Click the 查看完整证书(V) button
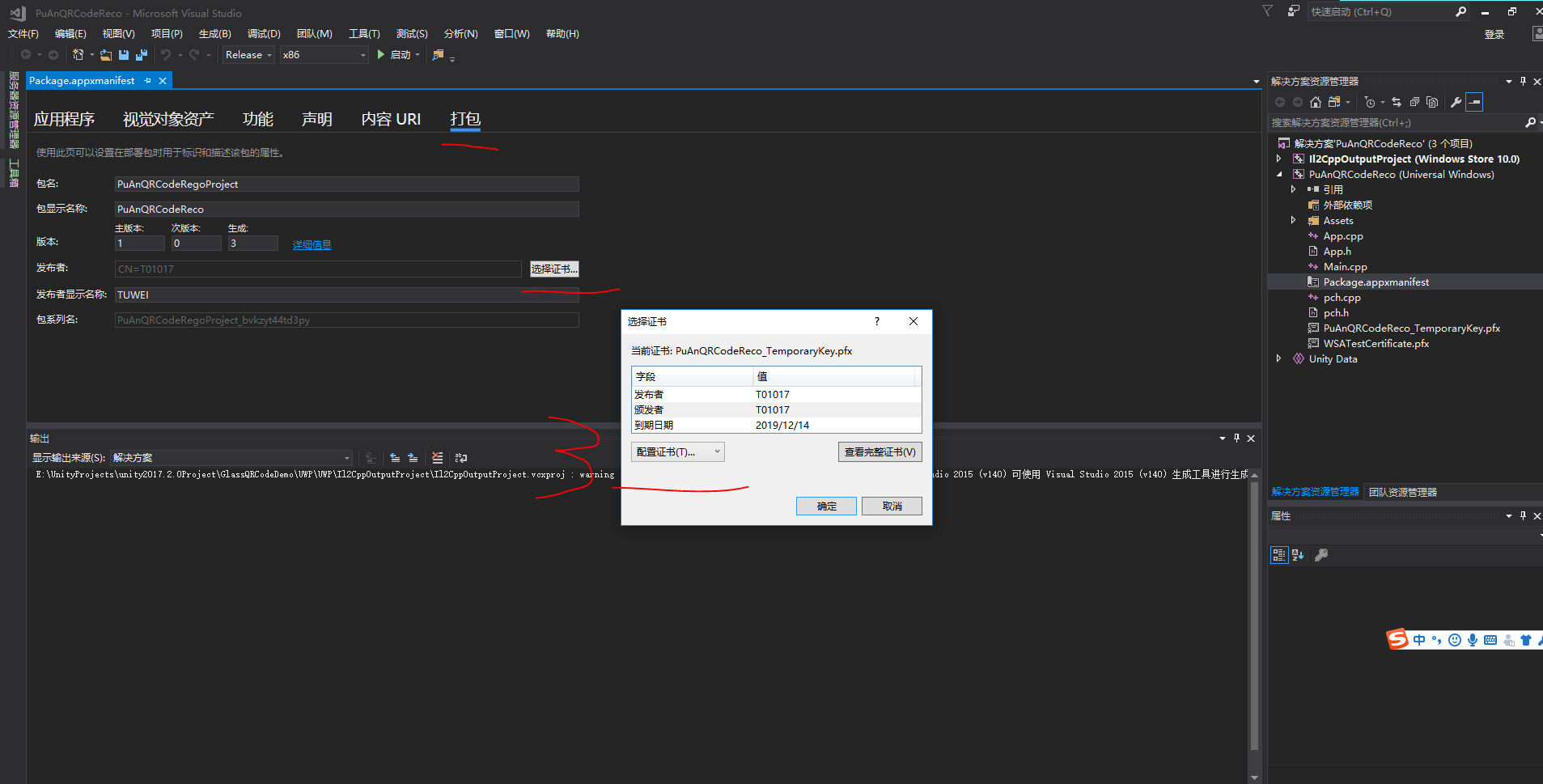The image size is (1543, 784). click(x=880, y=452)
